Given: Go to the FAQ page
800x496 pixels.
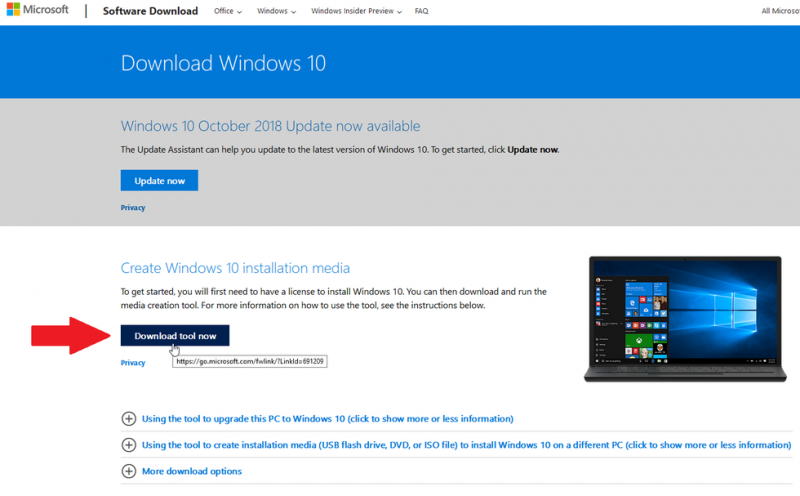Looking at the screenshot, I should [421, 11].
